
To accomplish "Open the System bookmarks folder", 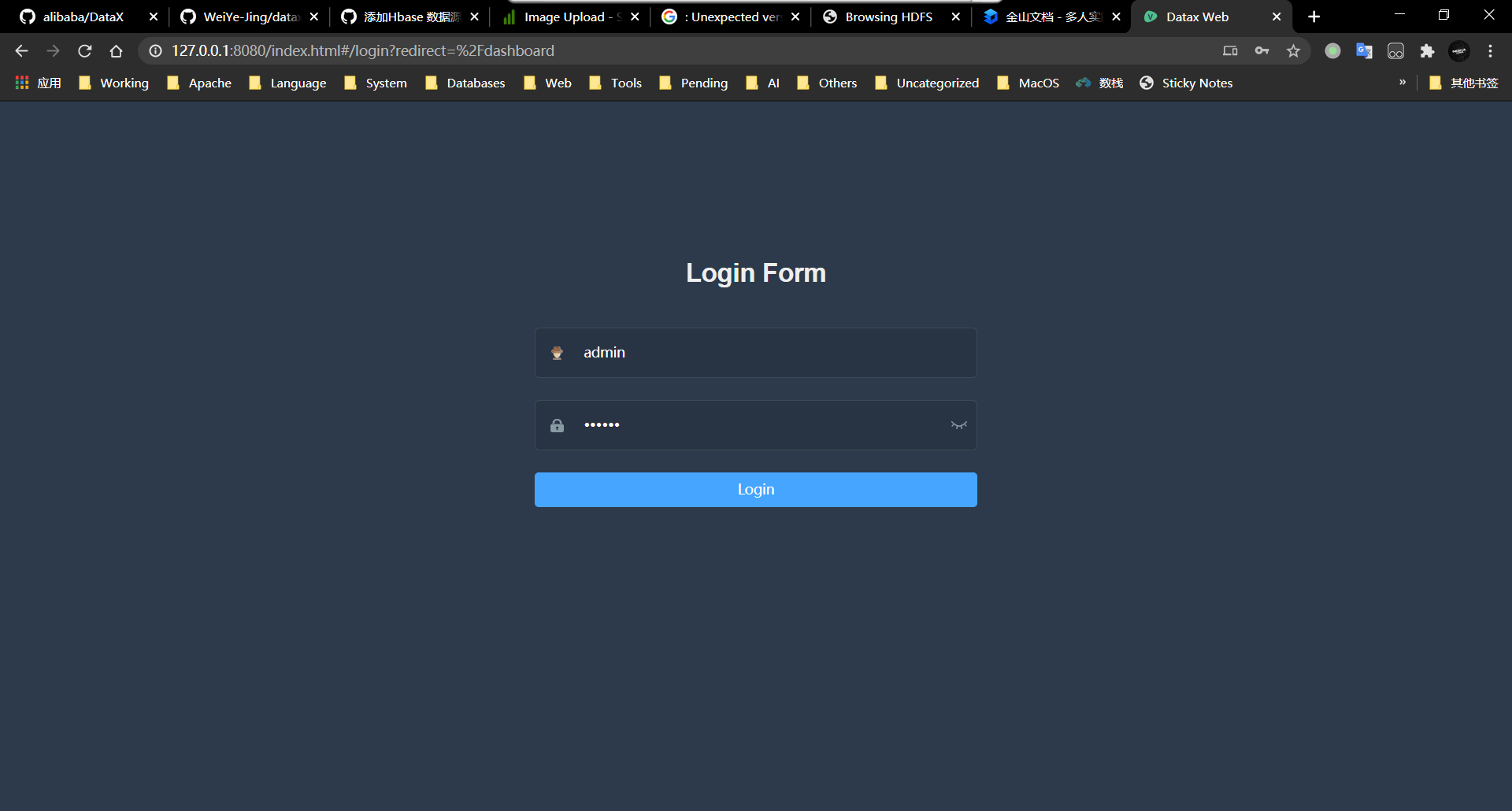I will 376,83.
